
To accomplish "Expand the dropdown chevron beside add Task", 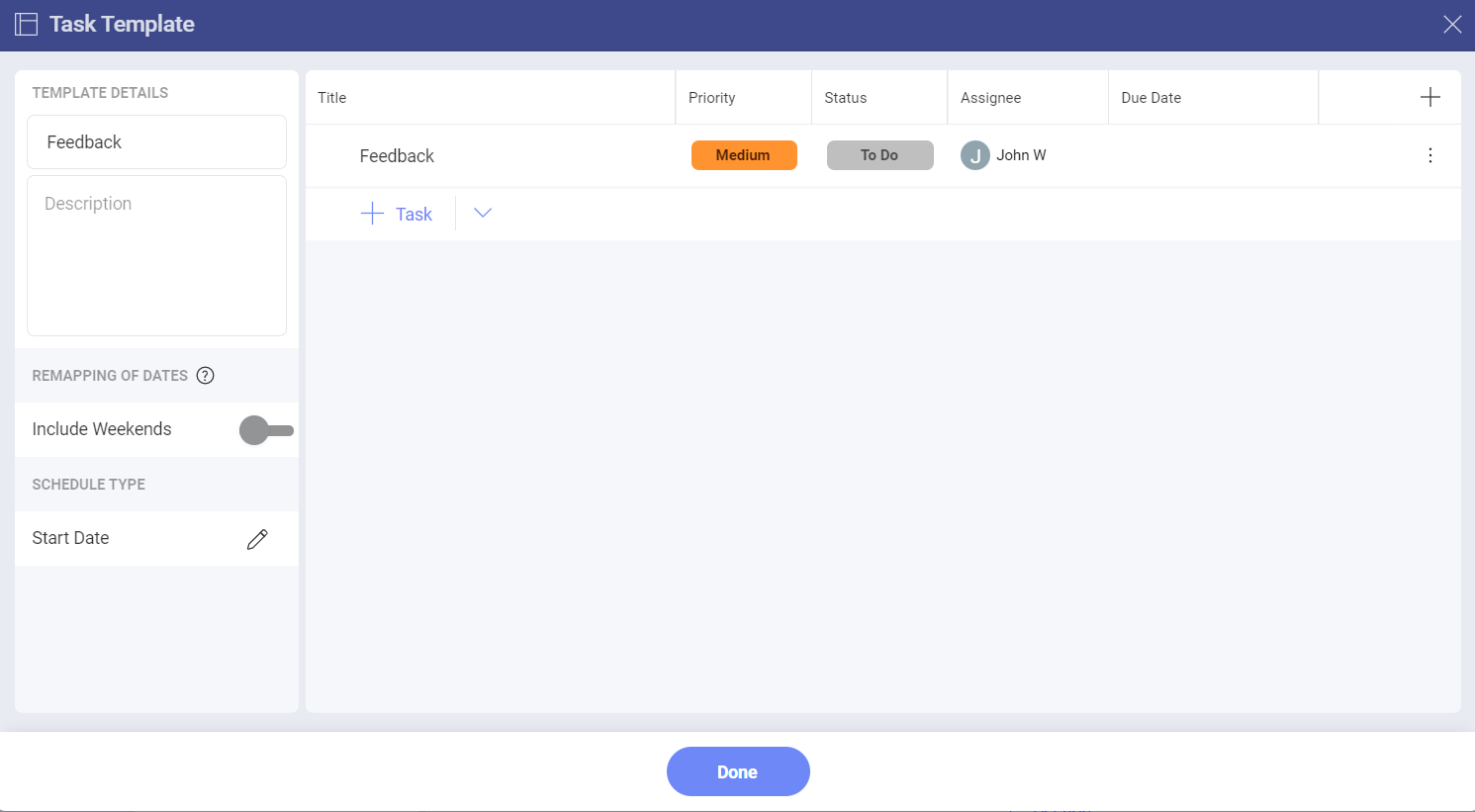I will [483, 214].
